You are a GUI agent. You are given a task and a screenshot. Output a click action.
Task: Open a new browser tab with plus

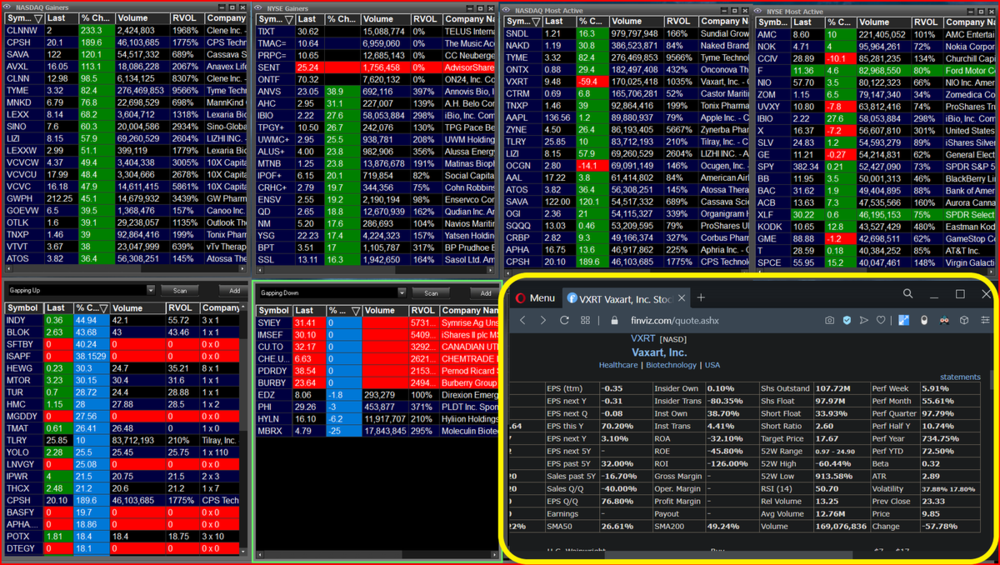(x=701, y=298)
